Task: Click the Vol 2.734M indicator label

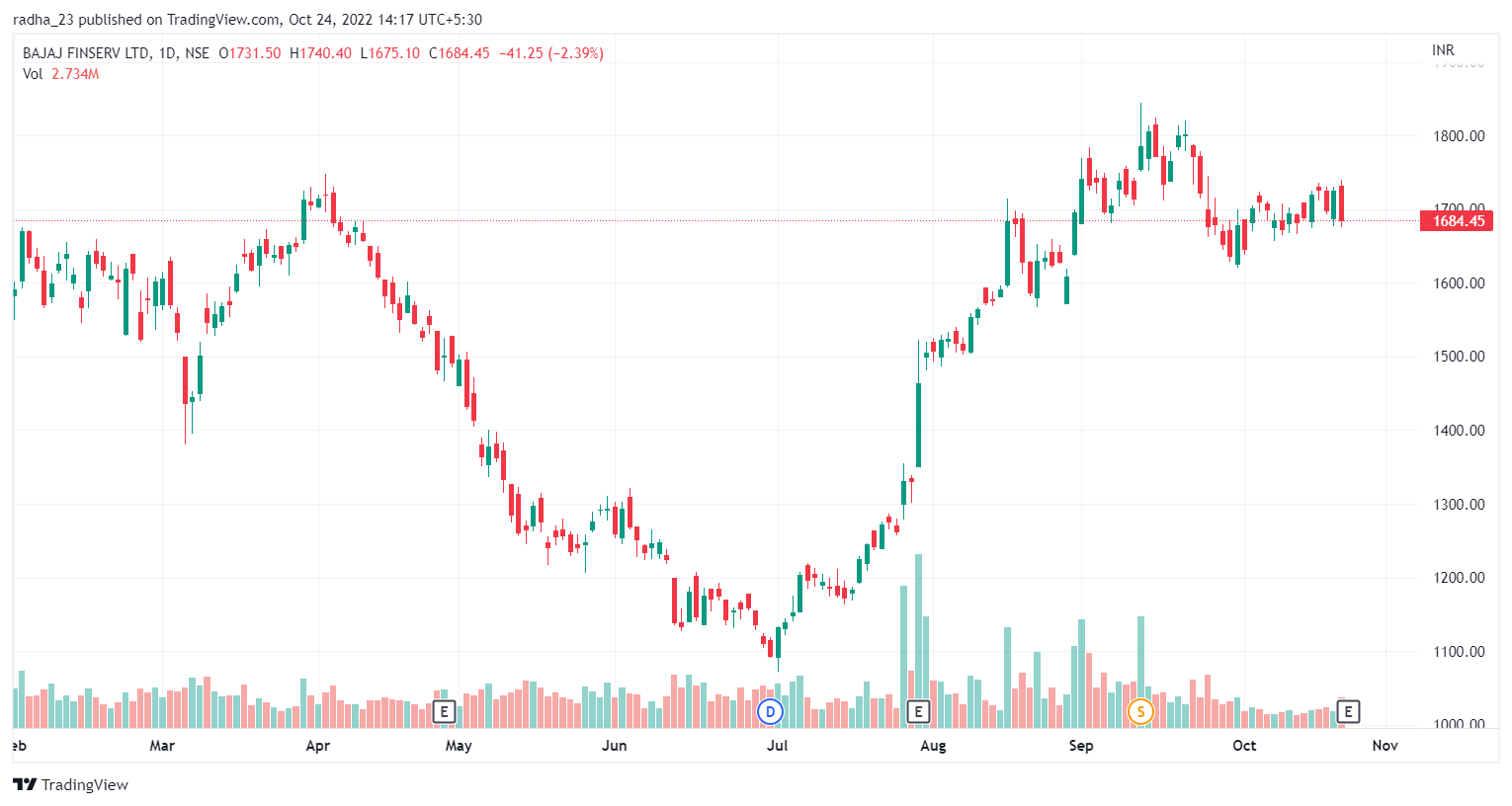Action: [61, 74]
